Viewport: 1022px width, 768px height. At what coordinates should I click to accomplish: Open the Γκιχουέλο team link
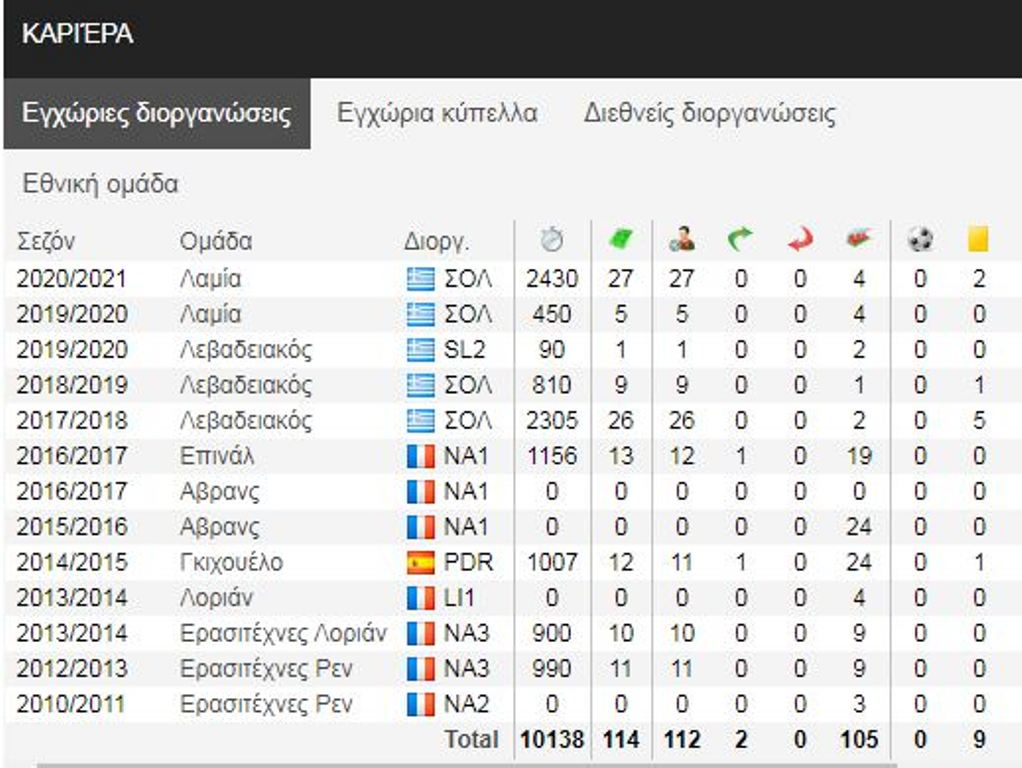[x=231, y=562]
